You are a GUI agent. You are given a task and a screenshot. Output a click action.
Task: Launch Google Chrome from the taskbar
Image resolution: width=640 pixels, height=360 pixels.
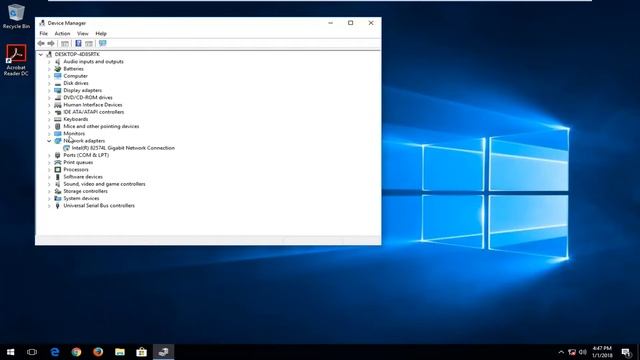click(x=76, y=352)
